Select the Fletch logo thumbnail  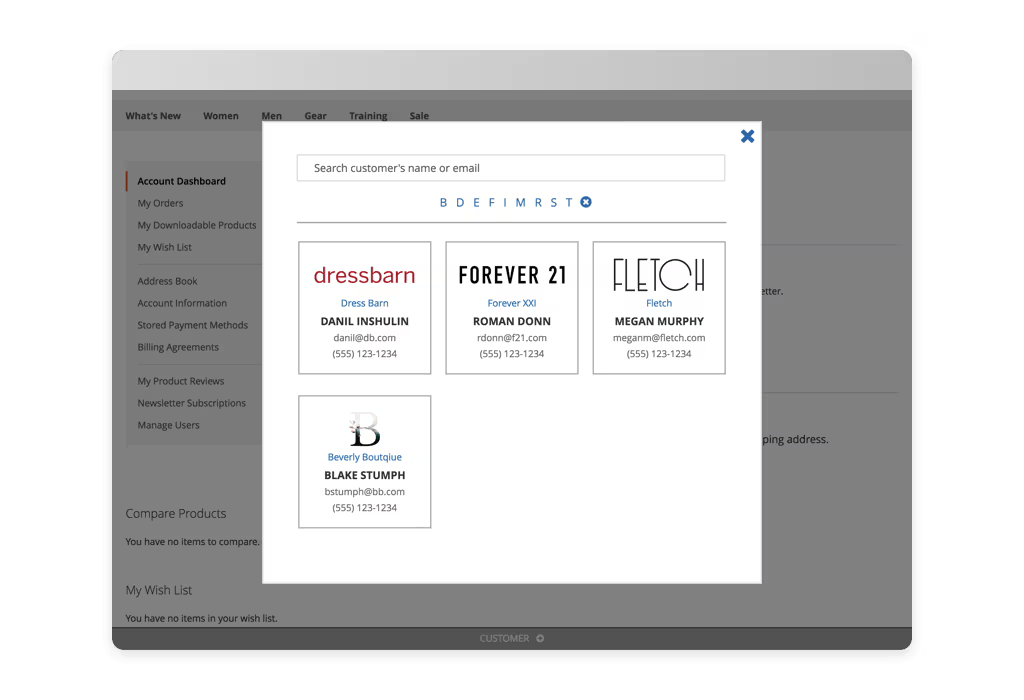(658, 275)
